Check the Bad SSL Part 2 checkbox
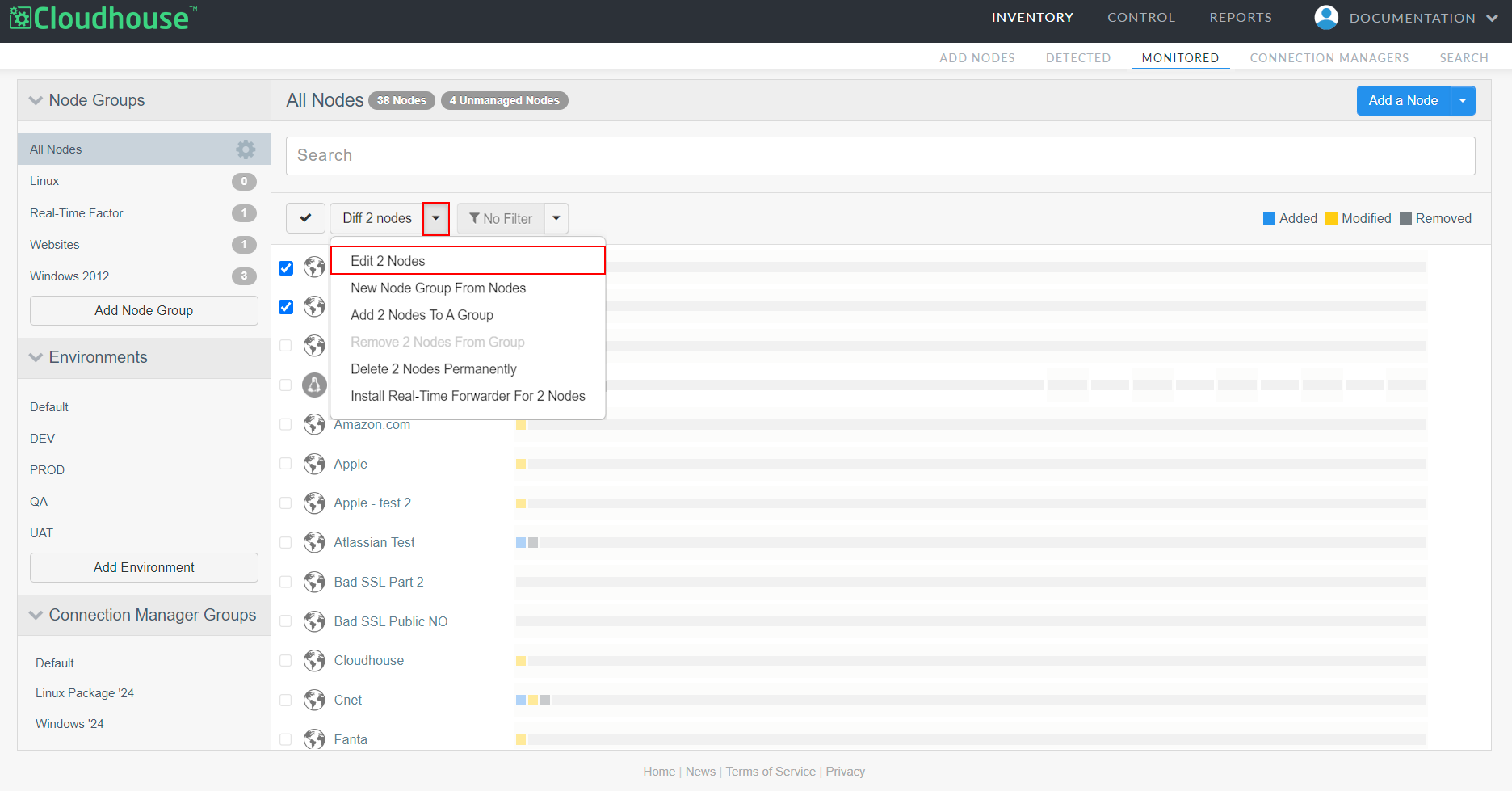1512x791 pixels. [x=286, y=582]
